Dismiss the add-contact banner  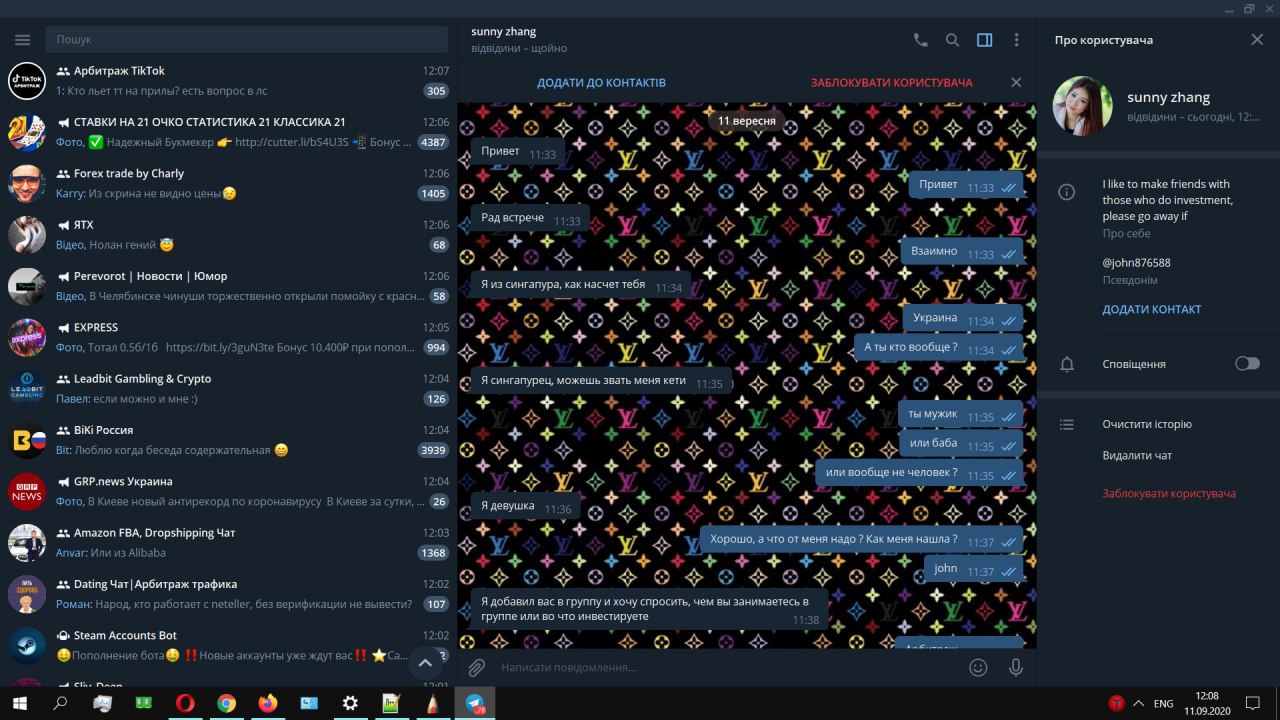tap(1016, 83)
